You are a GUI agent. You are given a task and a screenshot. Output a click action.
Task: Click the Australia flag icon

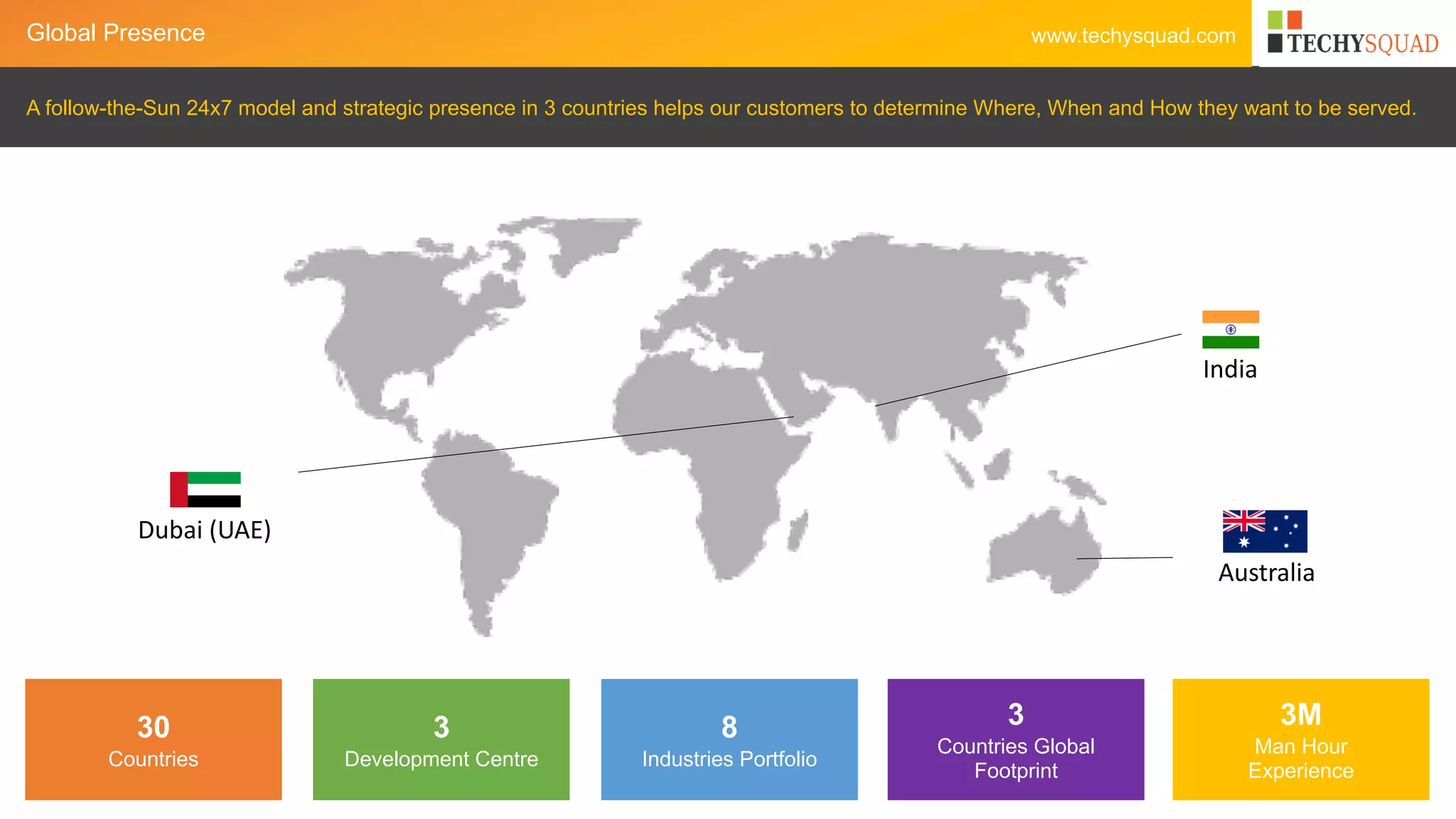(1265, 531)
